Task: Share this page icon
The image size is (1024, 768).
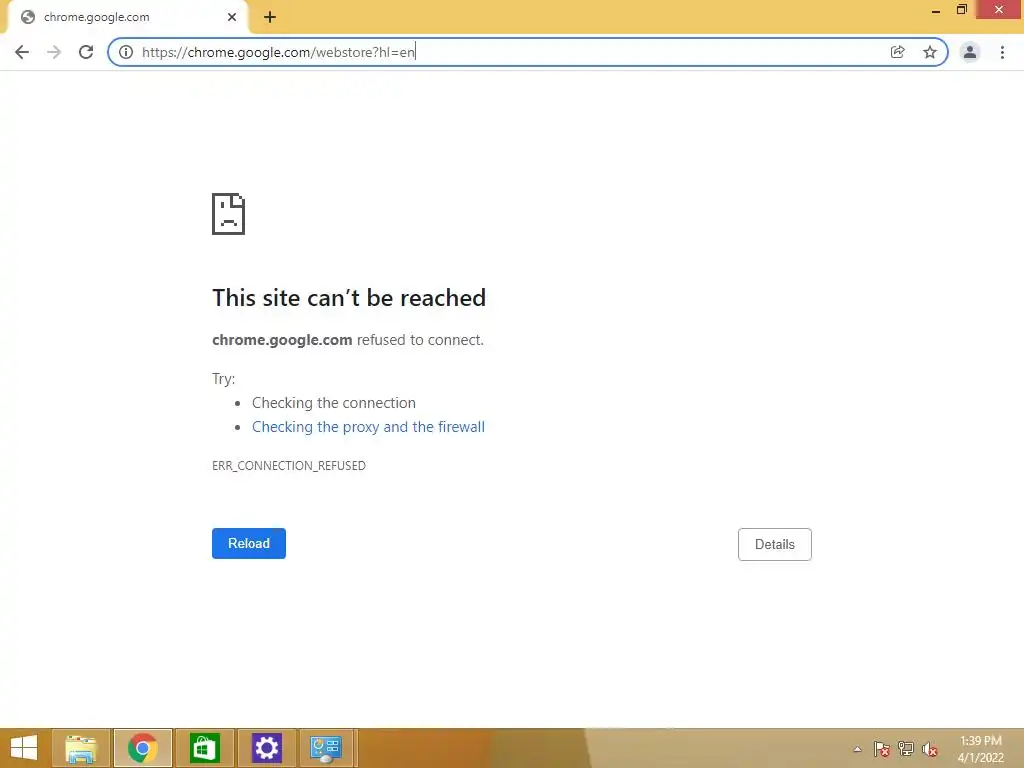Action: pos(898,52)
